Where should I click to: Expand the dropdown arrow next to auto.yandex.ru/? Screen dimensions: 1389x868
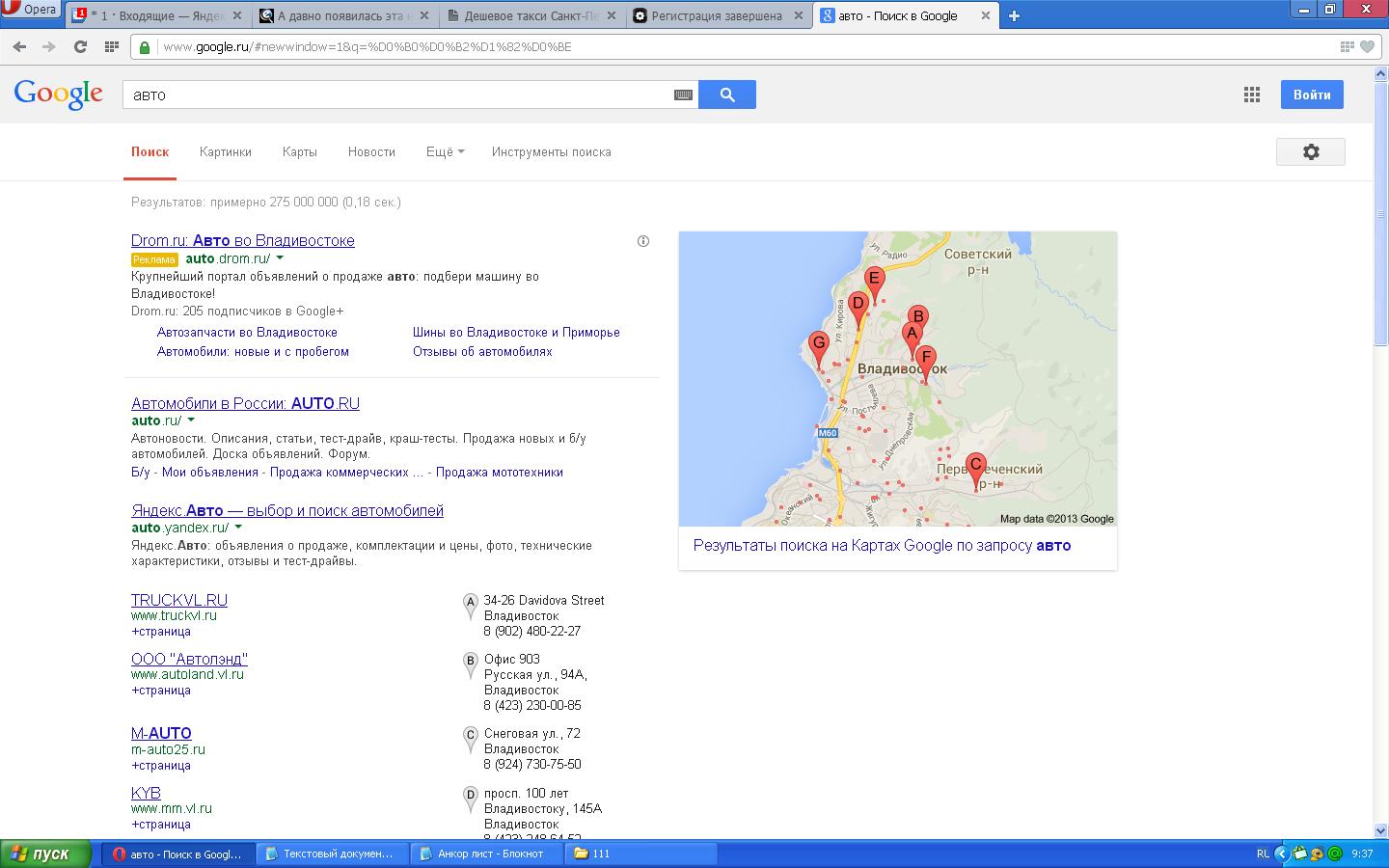coord(238,528)
